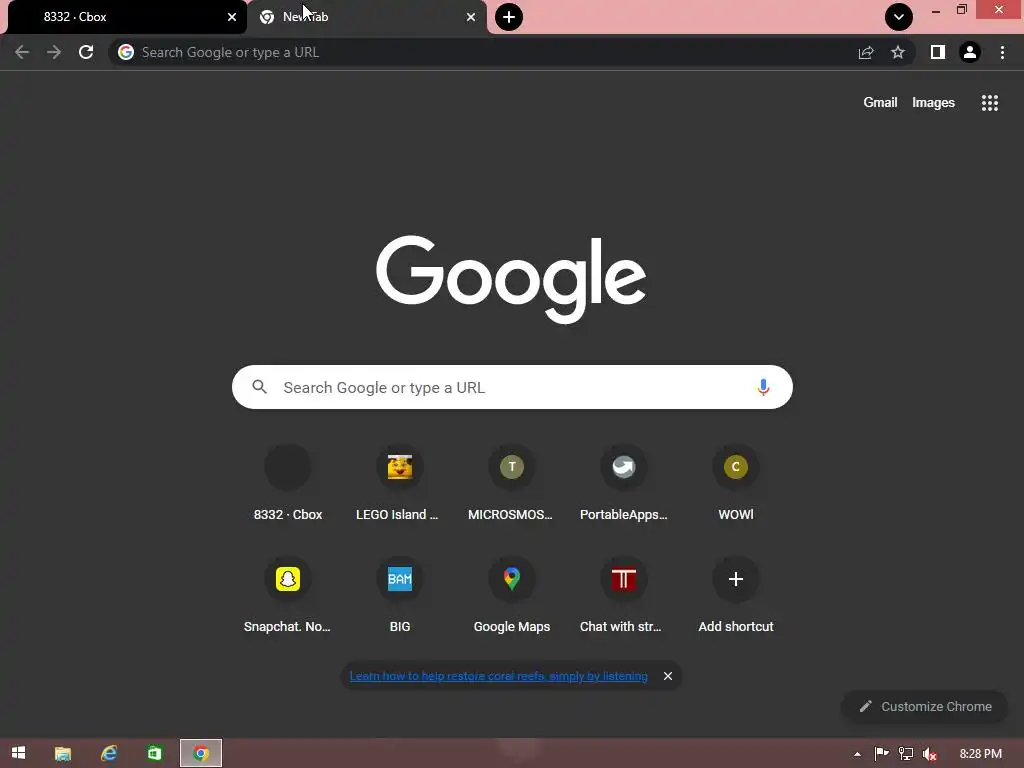Open the Google Maps shortcut

(x=511, y=595)
